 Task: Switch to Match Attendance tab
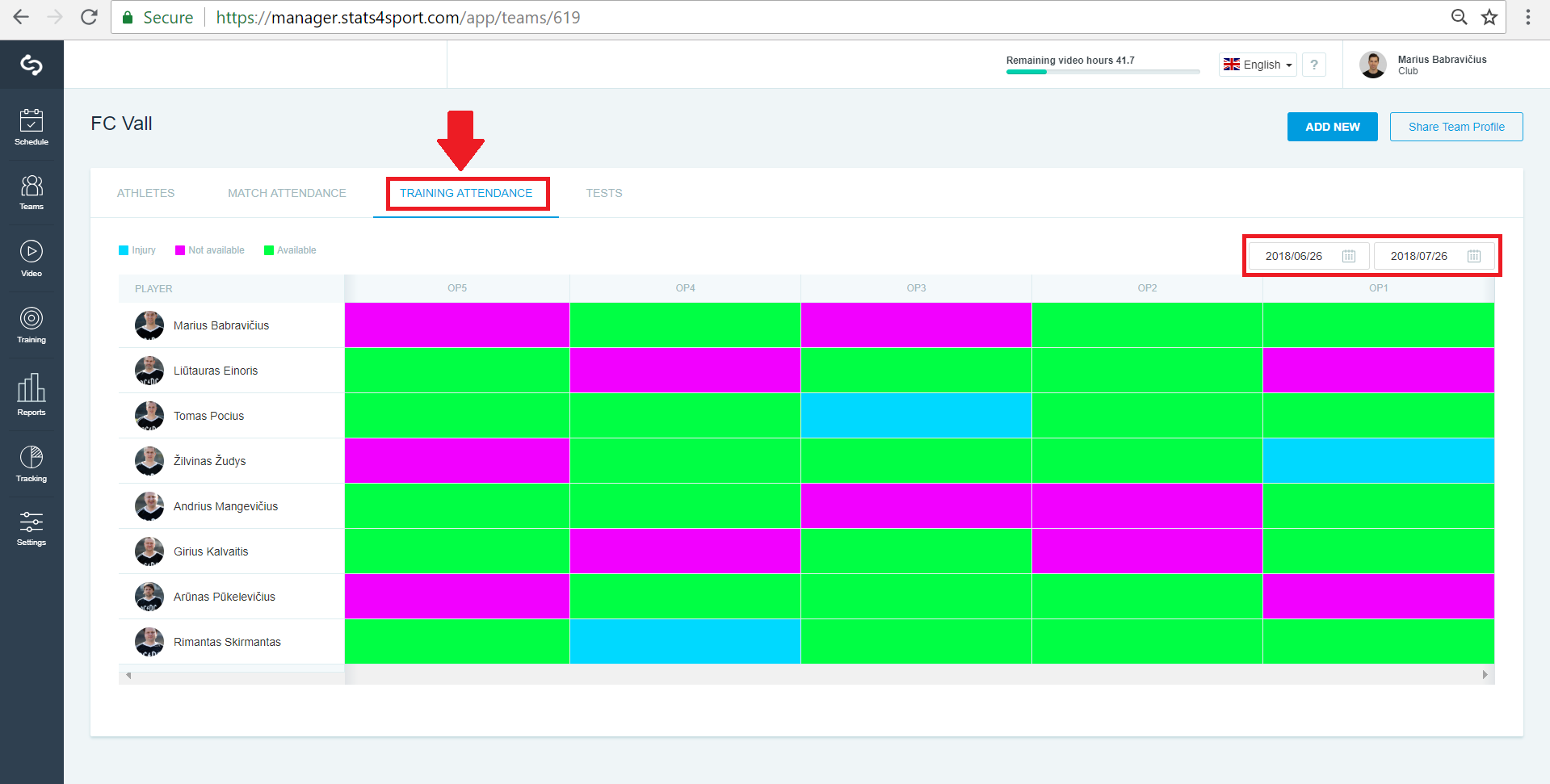(287, 193)
